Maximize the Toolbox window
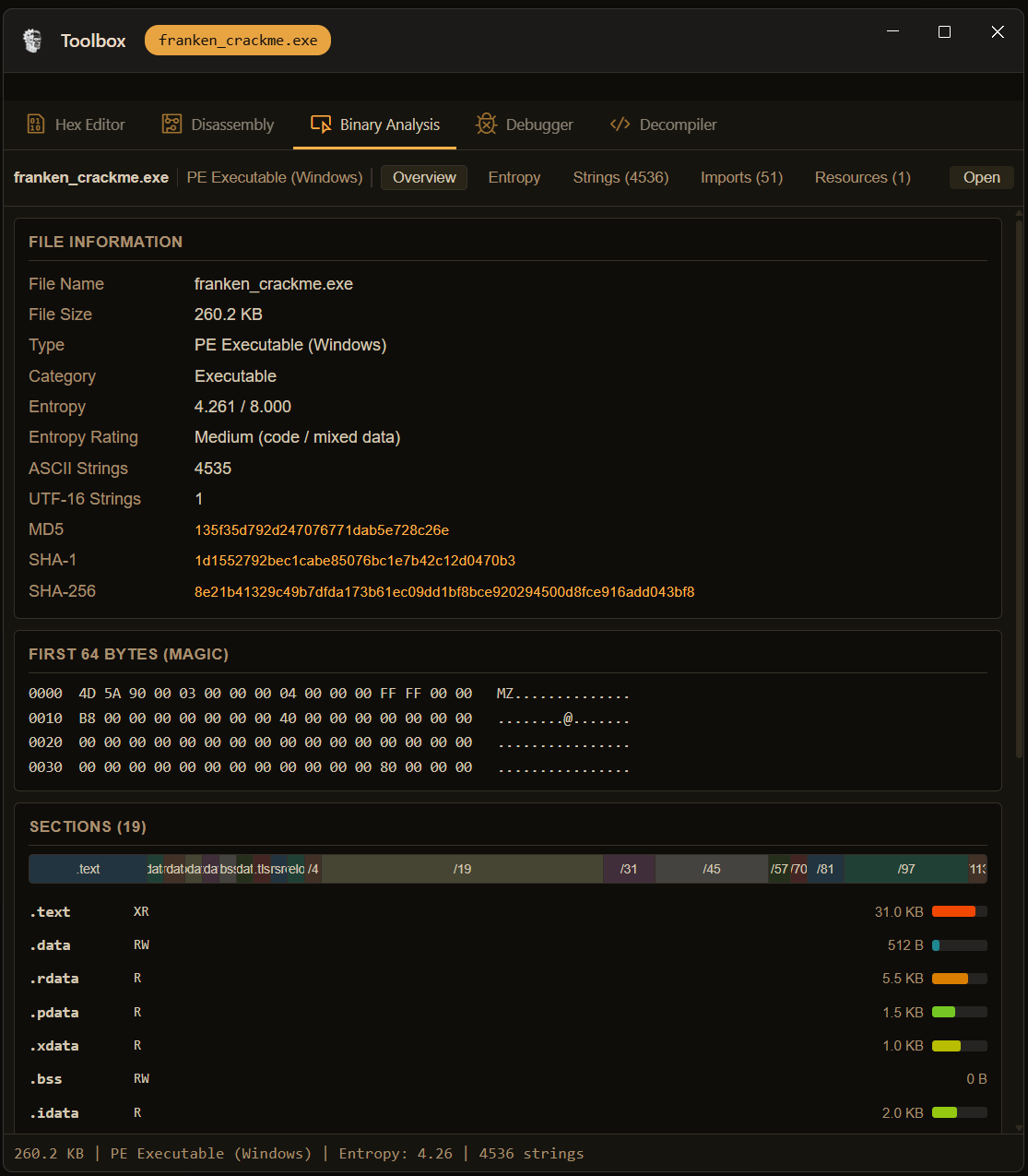Image resolution: width=1028 pixels, height=1176 pixels. (x=944, y=32)
